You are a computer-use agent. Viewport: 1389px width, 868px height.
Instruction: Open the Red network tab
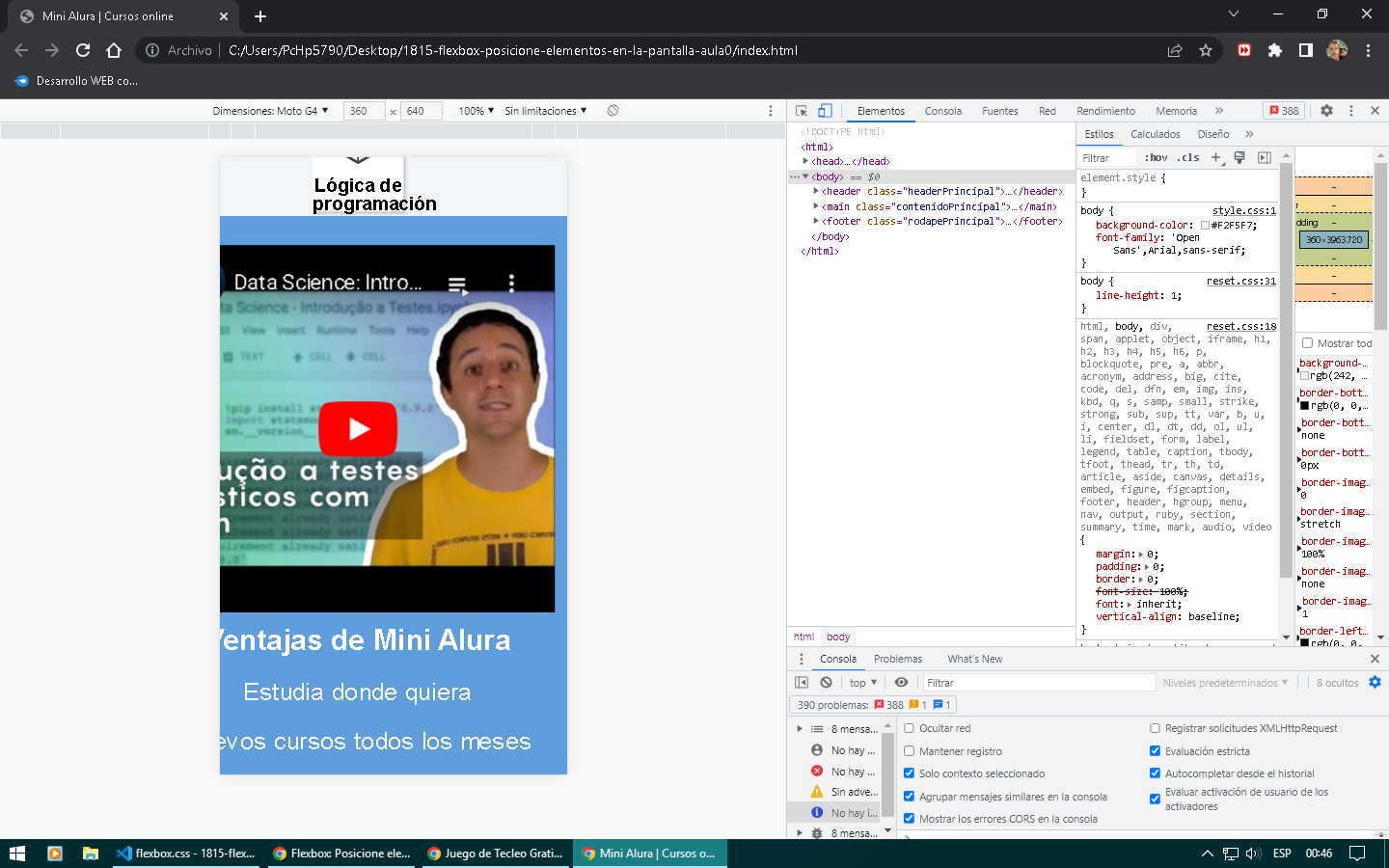1048,111
